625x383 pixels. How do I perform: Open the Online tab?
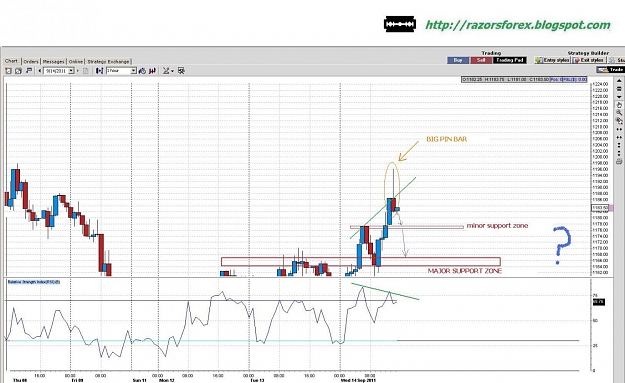[76, 61]
